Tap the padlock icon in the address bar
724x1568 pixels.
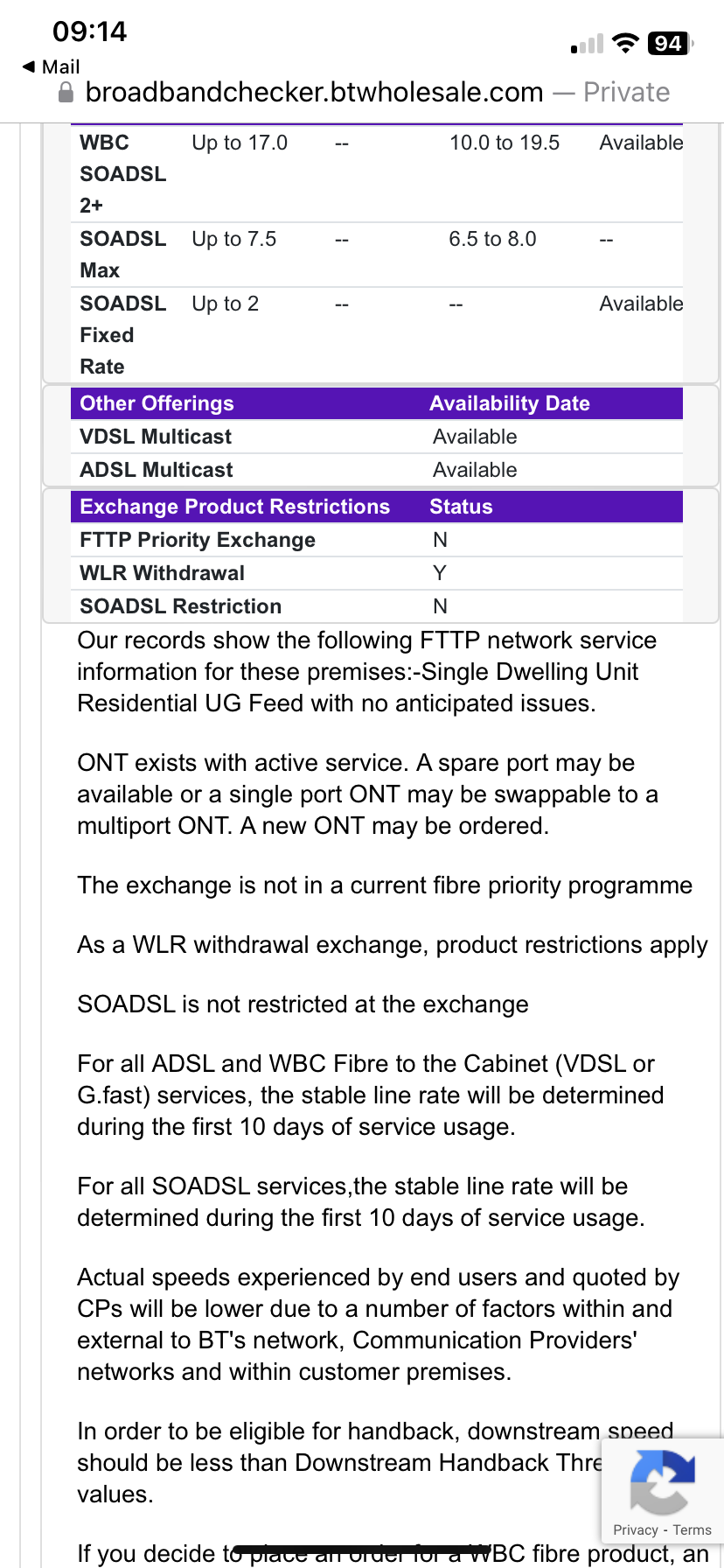point(66,92)
